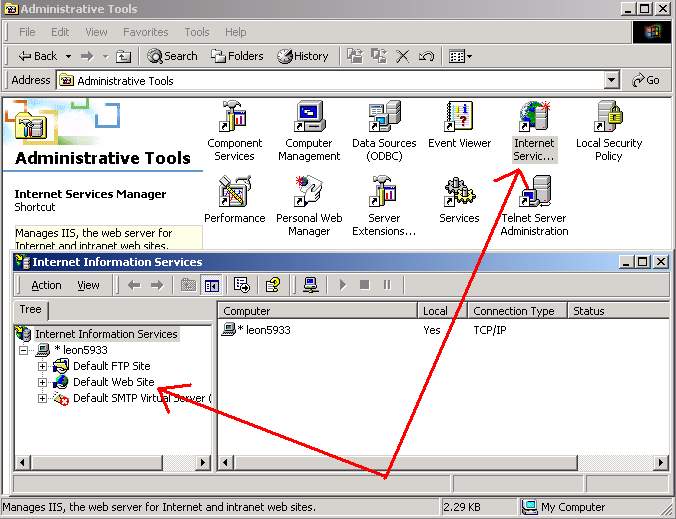Open the Favorites menu

click(x=146, y=32)
